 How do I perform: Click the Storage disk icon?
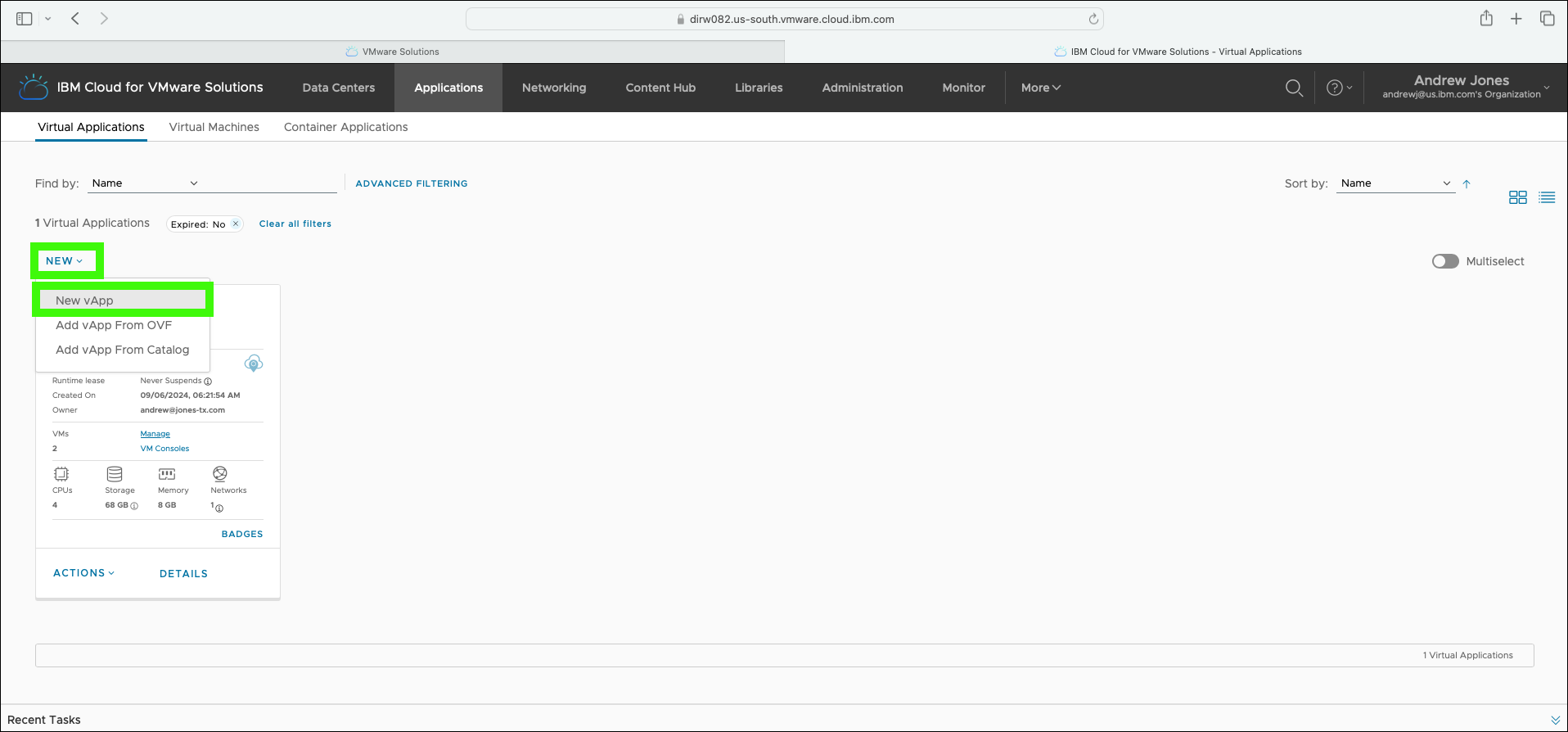(x=115, y=474)
